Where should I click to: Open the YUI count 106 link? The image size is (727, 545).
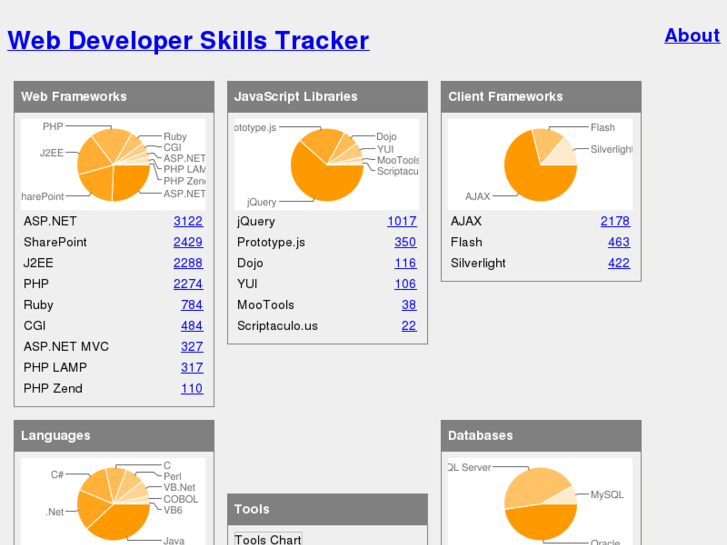(x=405, y=284)
